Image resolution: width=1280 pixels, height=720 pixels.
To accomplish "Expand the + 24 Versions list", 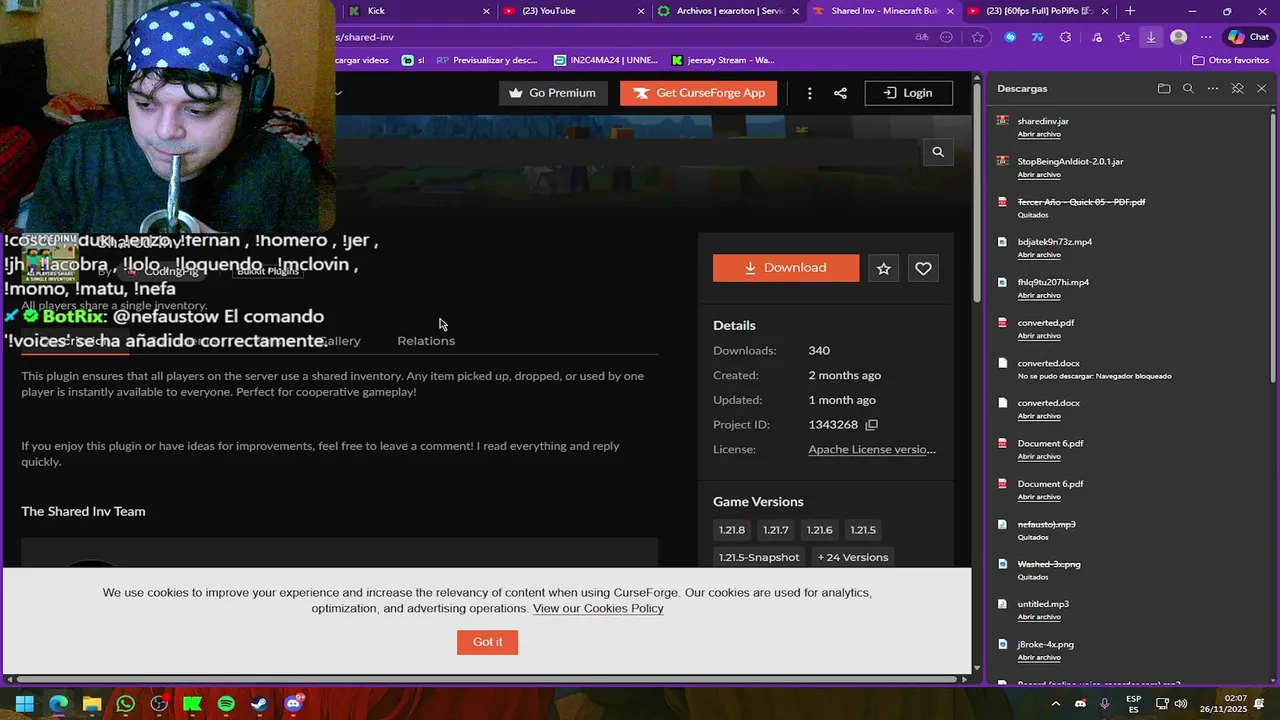I will 853,557.
